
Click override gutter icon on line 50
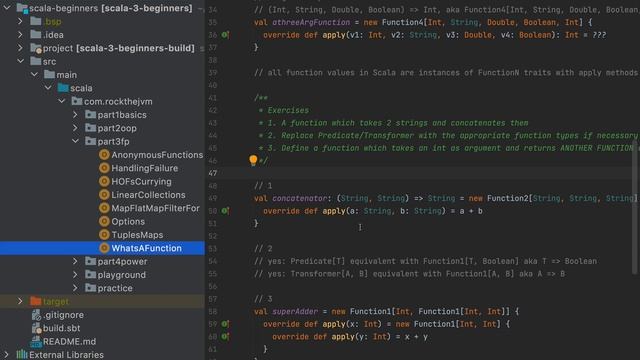(x=225, y=211)
